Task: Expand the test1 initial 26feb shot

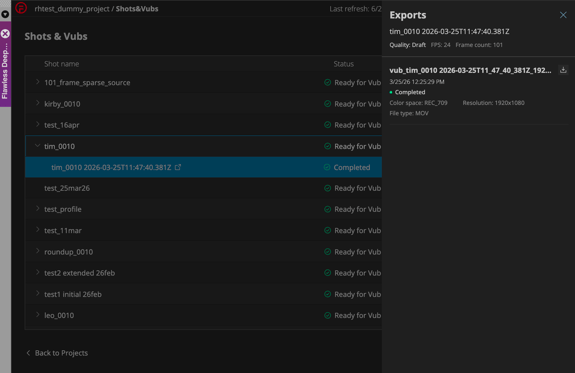Action: tap(37, 294)
